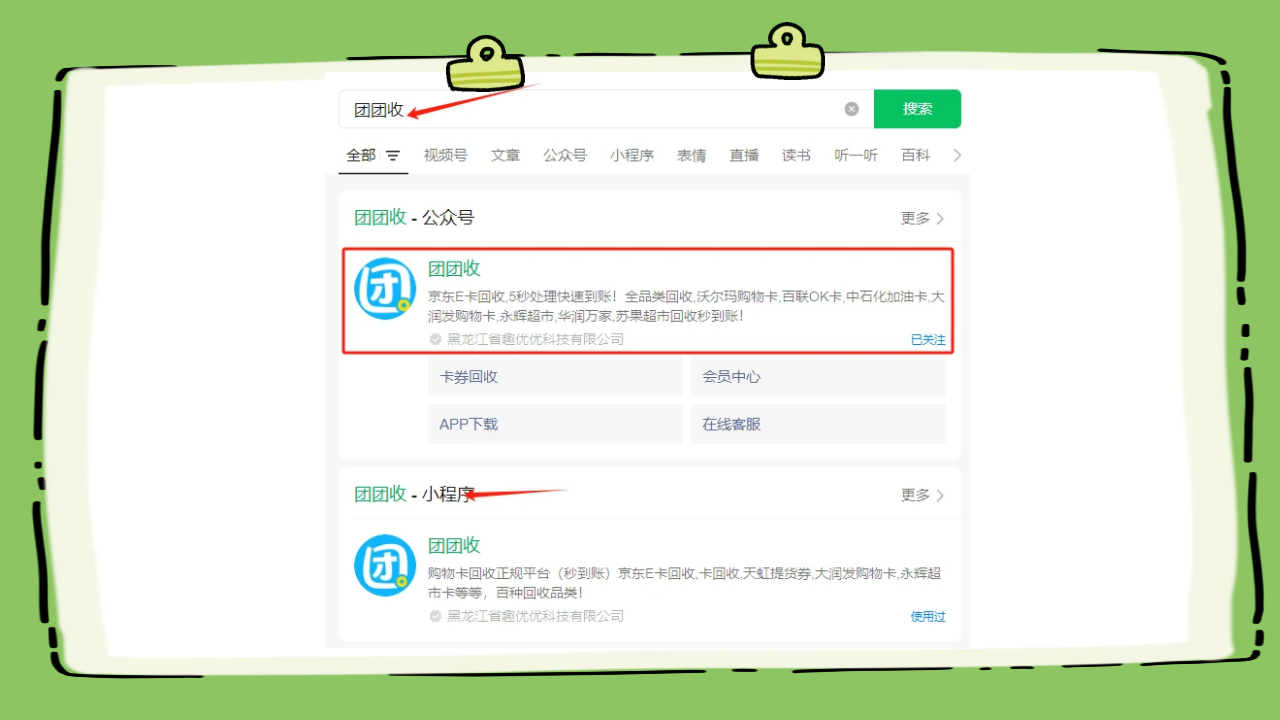Click the 购物卡回收正规平台 mini program description

coord(684,583)
